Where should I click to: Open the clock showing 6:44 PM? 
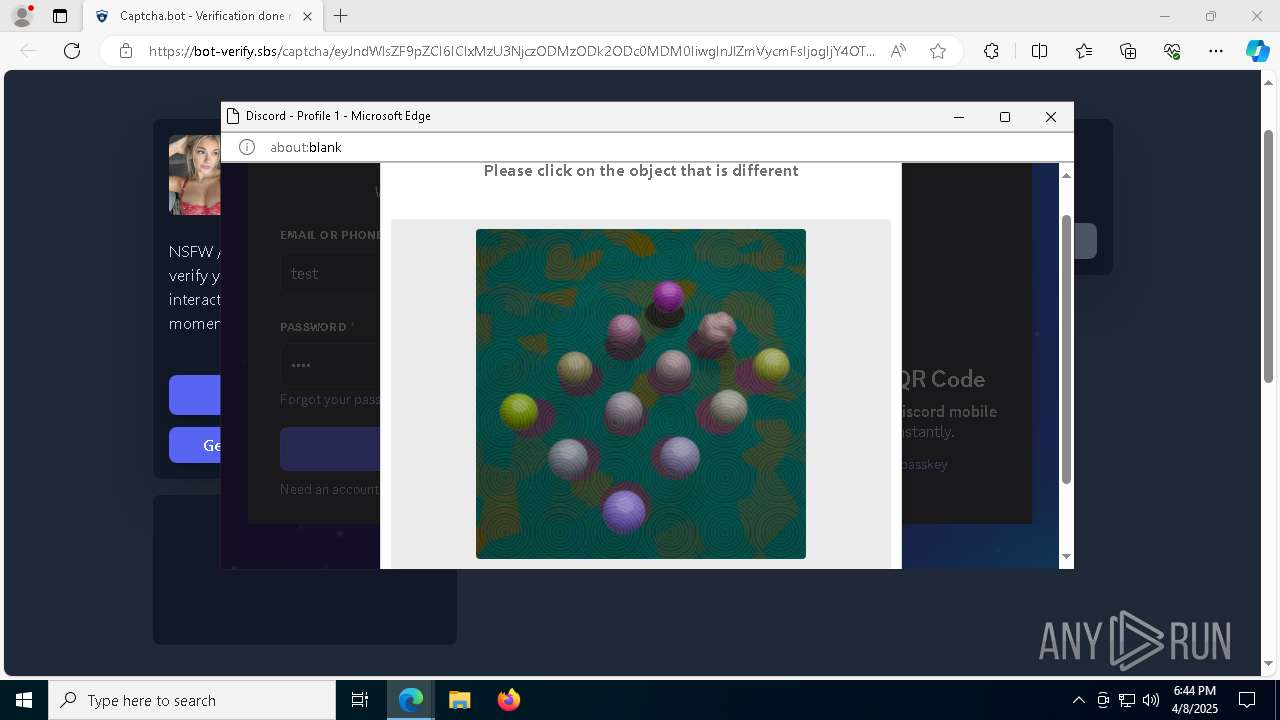click(x=1195, y=700)
